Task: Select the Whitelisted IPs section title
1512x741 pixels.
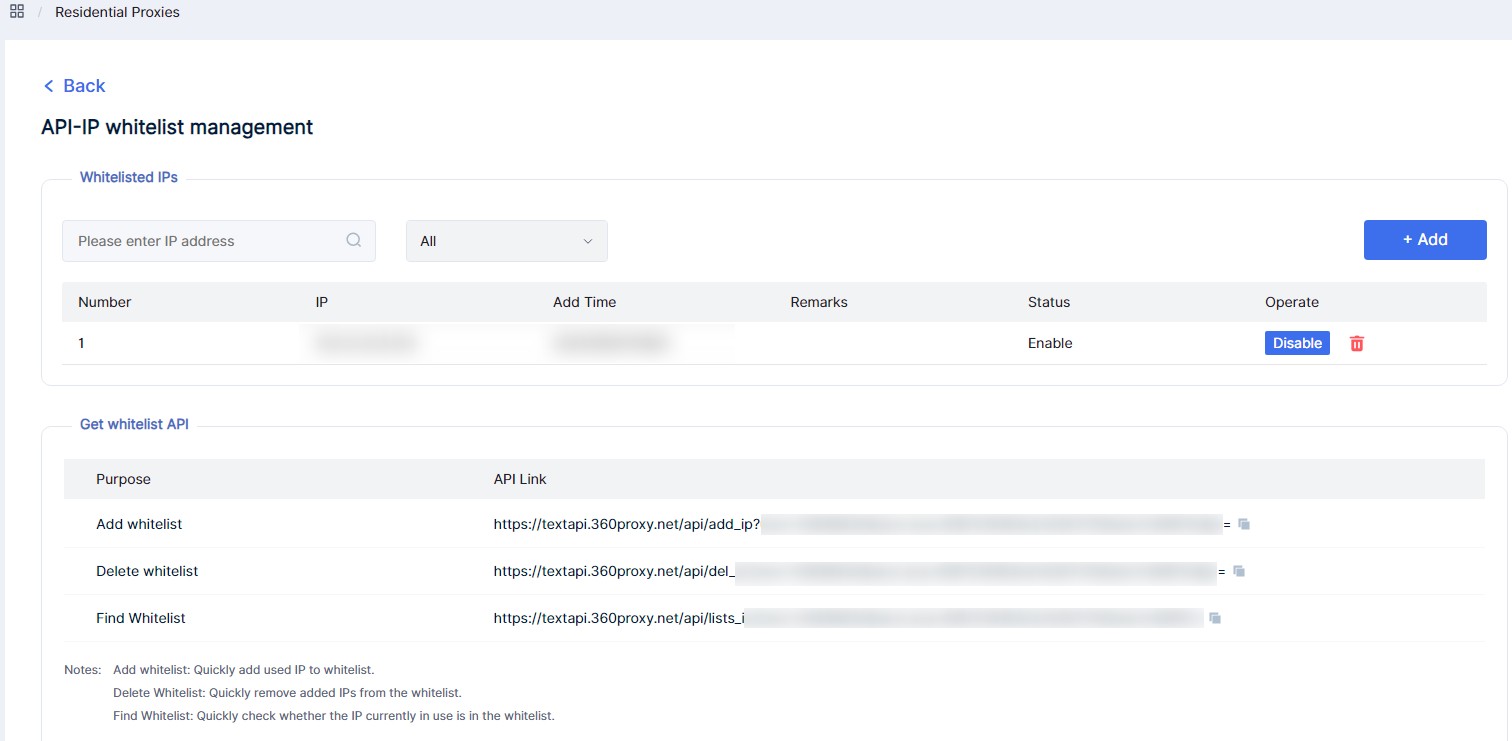Action: pos(129,177)
